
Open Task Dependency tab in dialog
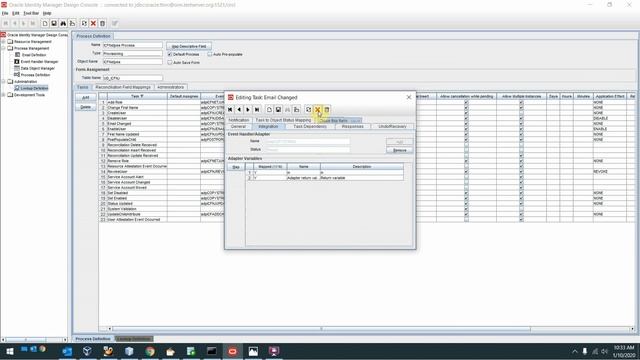point(310,127)
